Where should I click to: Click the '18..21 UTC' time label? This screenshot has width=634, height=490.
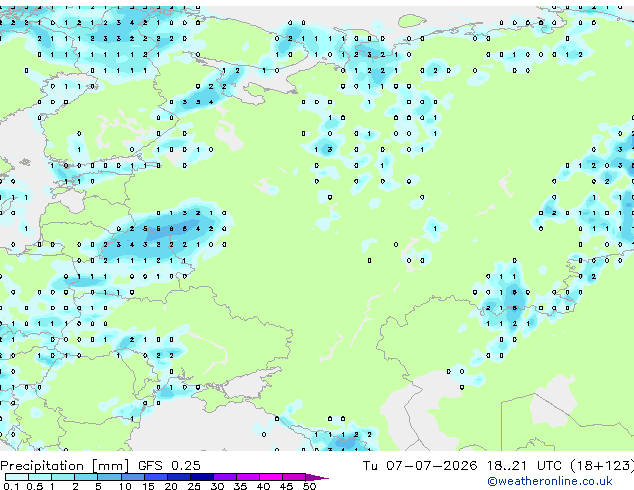pos(525,466)
